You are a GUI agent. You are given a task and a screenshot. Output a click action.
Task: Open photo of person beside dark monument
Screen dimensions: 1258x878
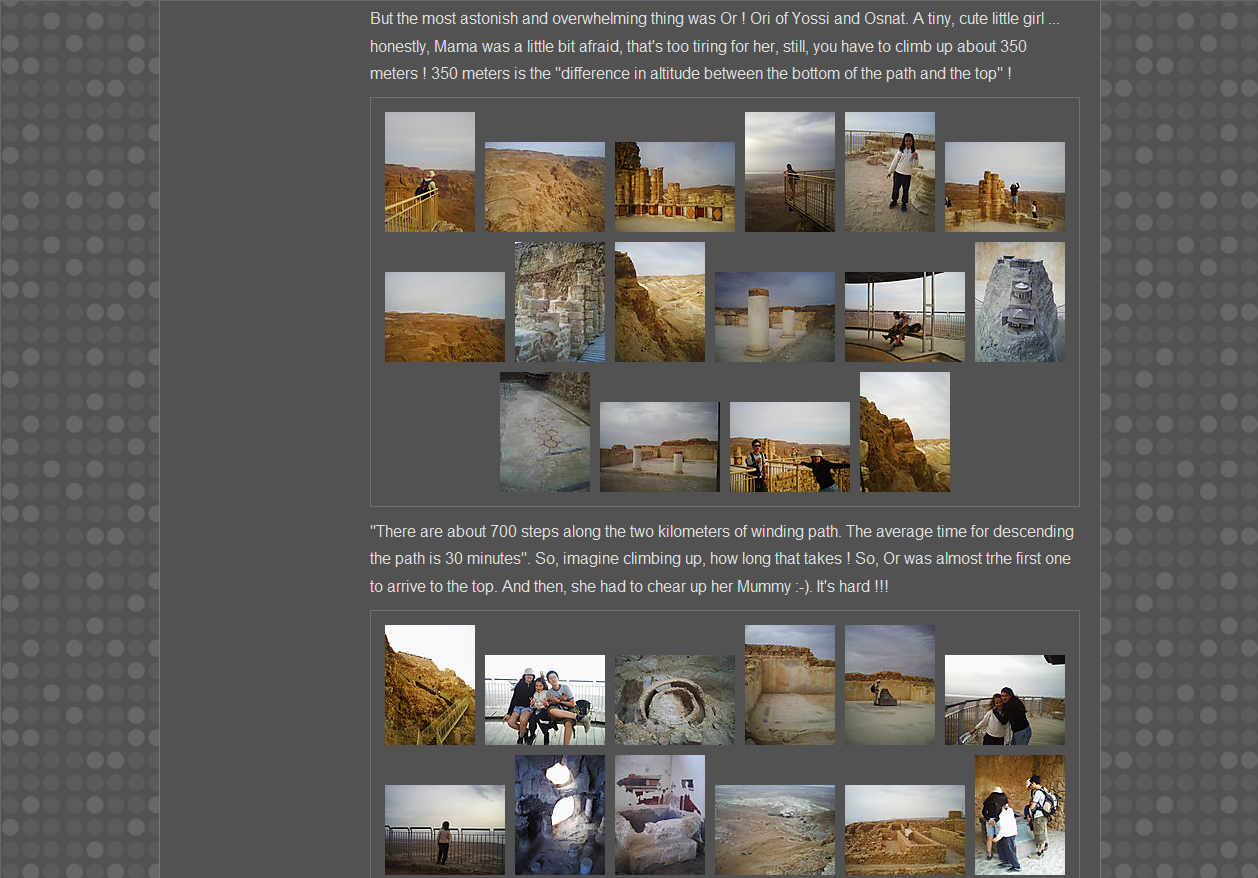889,685
